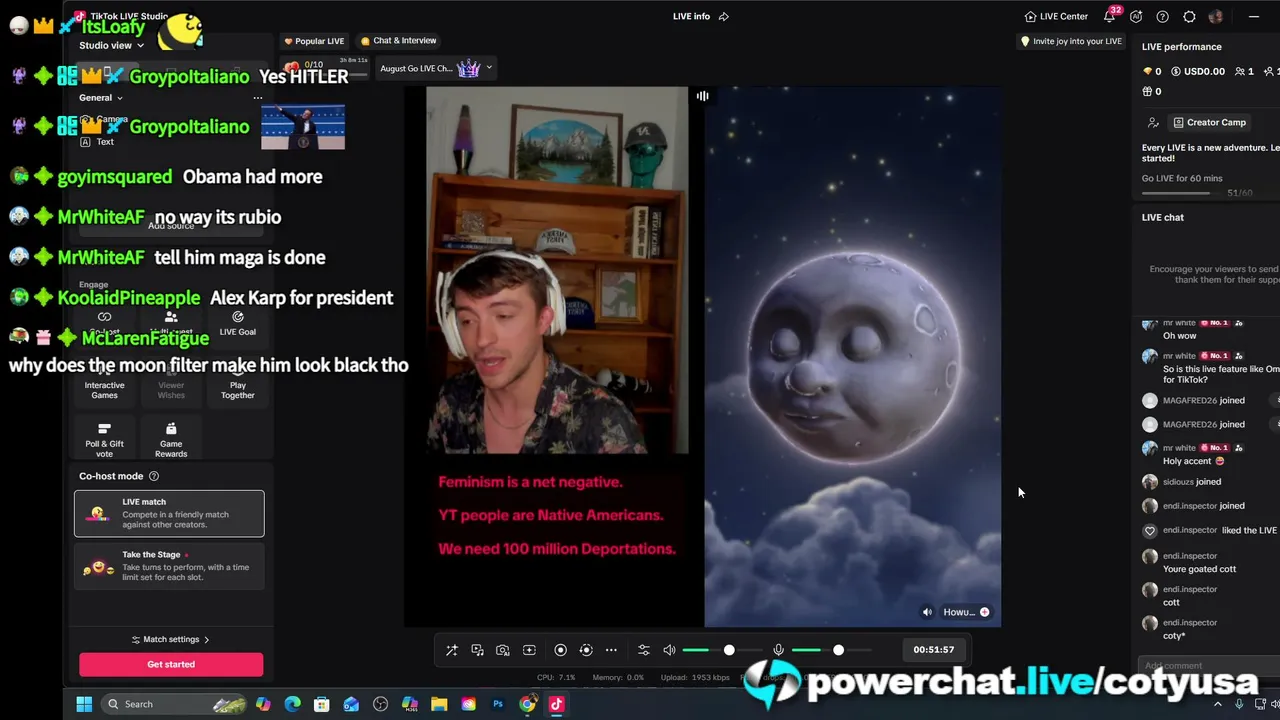Screen dimensions: 1280x720
Task: Click the Windows taskbar Search box
Action: [174, 704]
